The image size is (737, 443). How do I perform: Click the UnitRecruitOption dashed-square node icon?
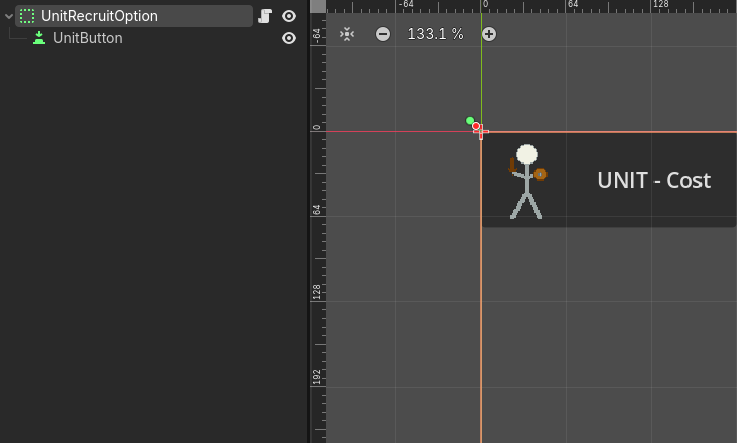[x=27, y=16]
